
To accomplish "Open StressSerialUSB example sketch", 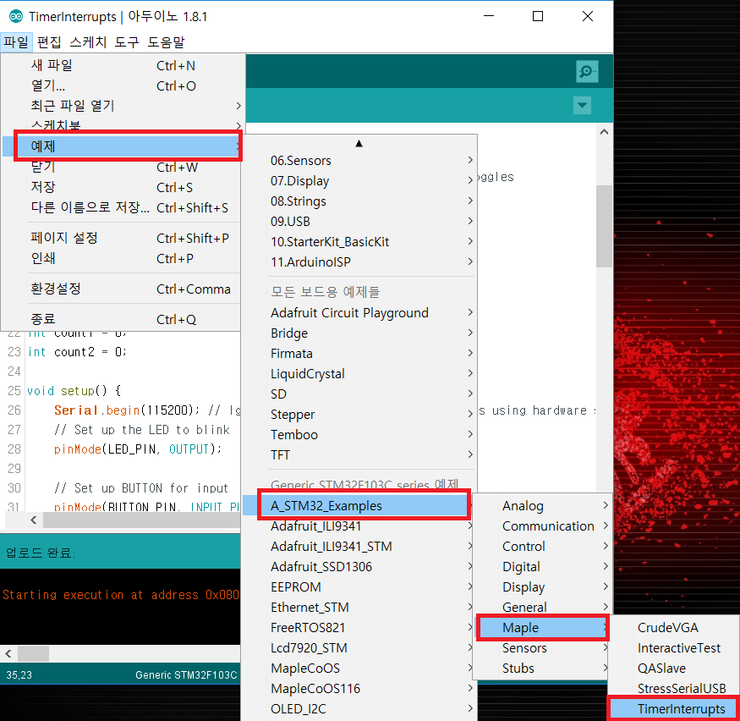I will click(674, 688).
